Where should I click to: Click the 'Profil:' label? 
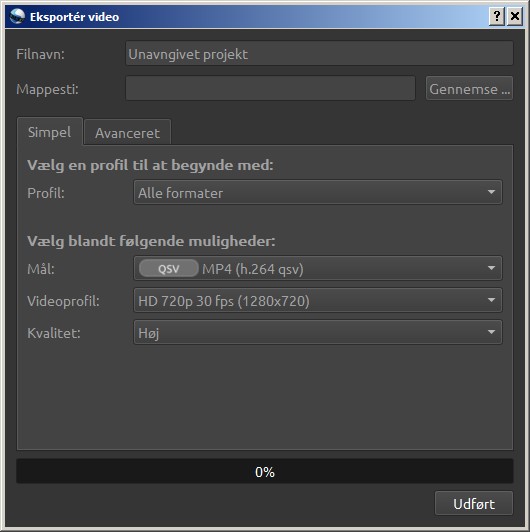(x=46, y=193)
